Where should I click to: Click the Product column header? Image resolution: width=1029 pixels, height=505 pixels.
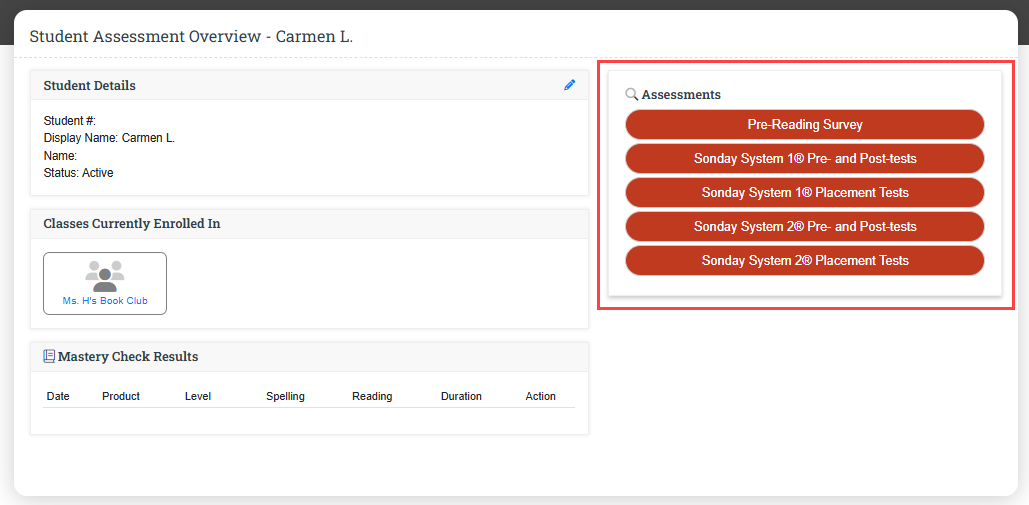[x=121, y=397]
